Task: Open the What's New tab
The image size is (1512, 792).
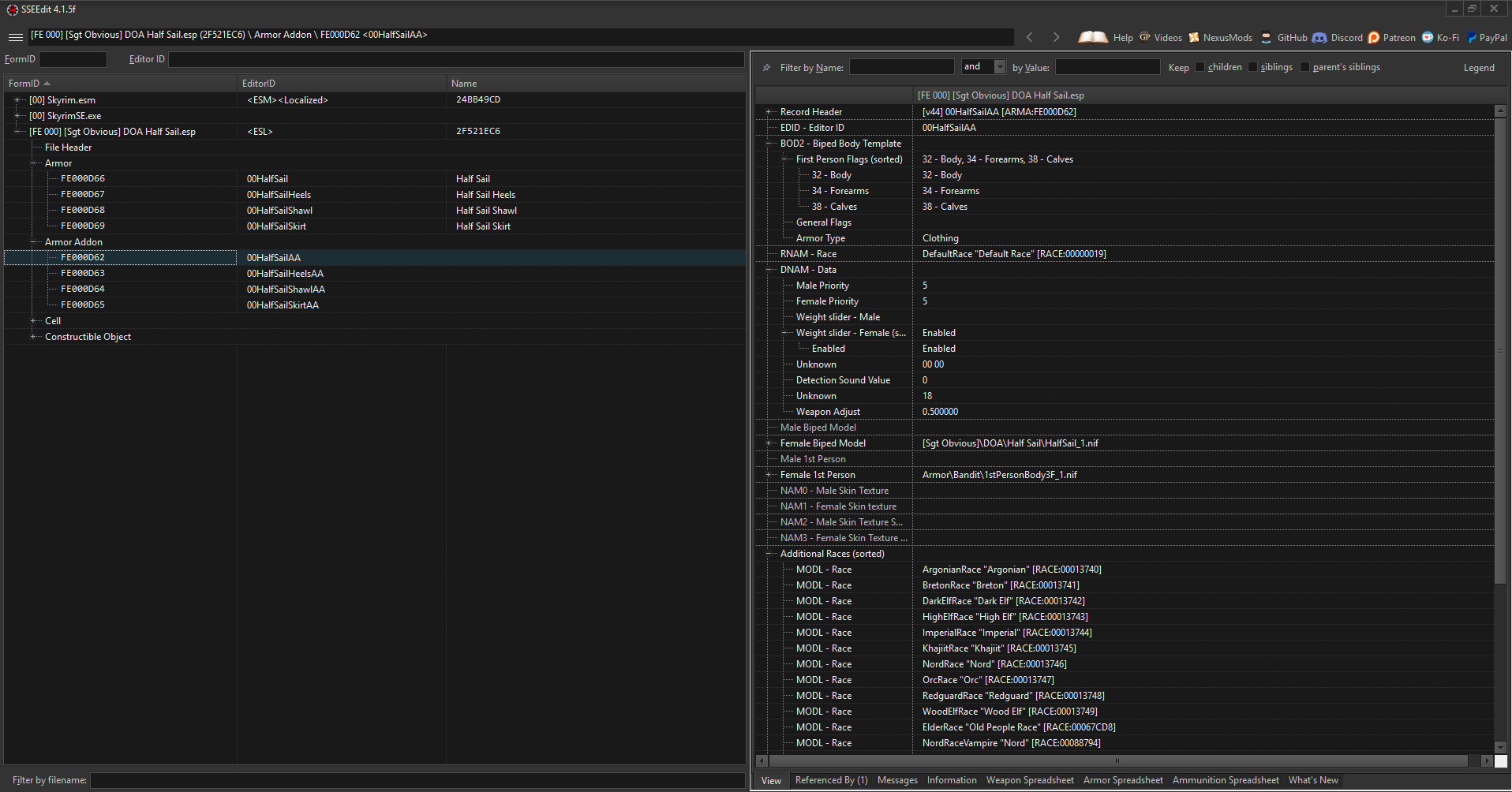Action: pyautogui.click(x=1313, y=780)
